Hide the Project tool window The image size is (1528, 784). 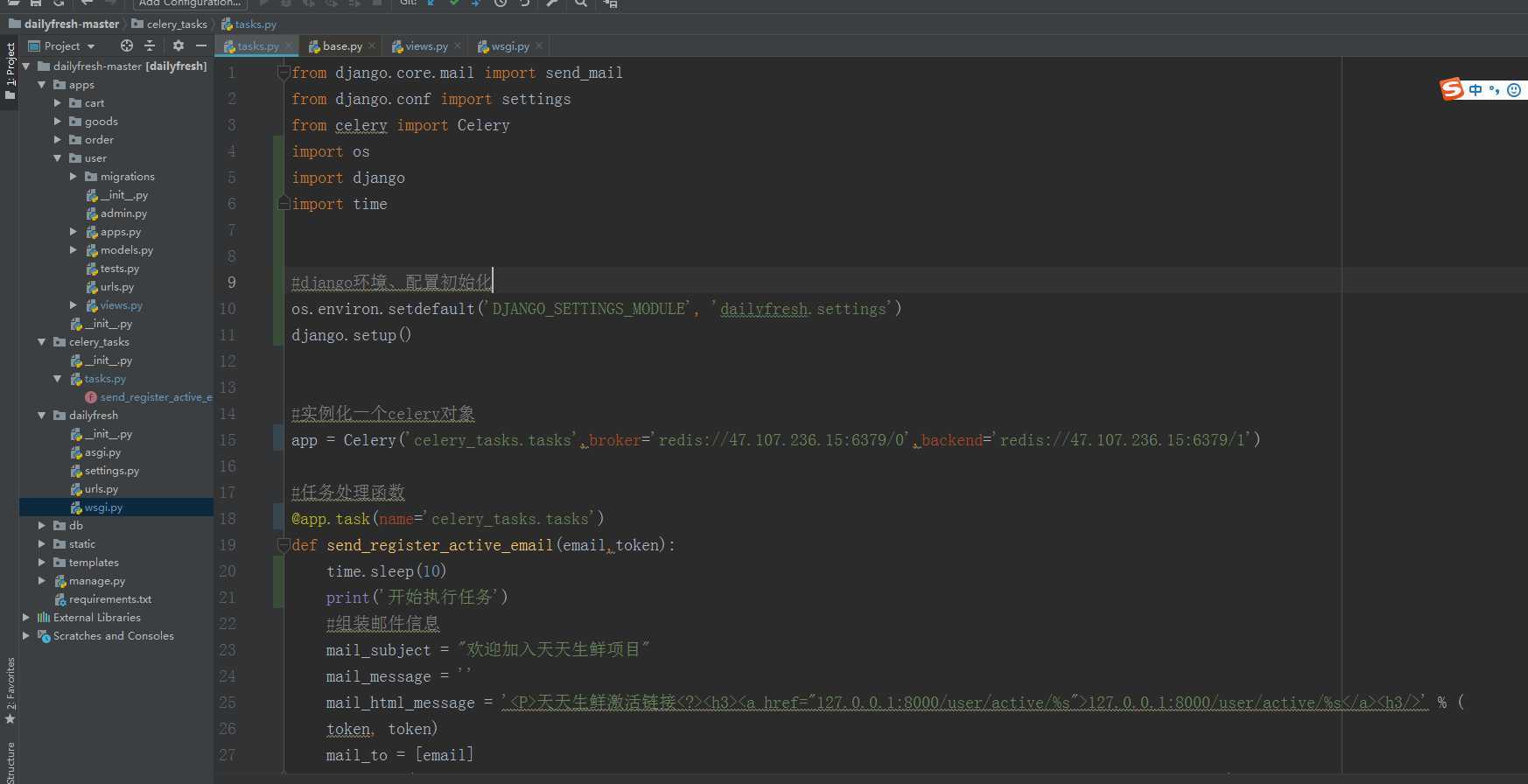point(201,45)
